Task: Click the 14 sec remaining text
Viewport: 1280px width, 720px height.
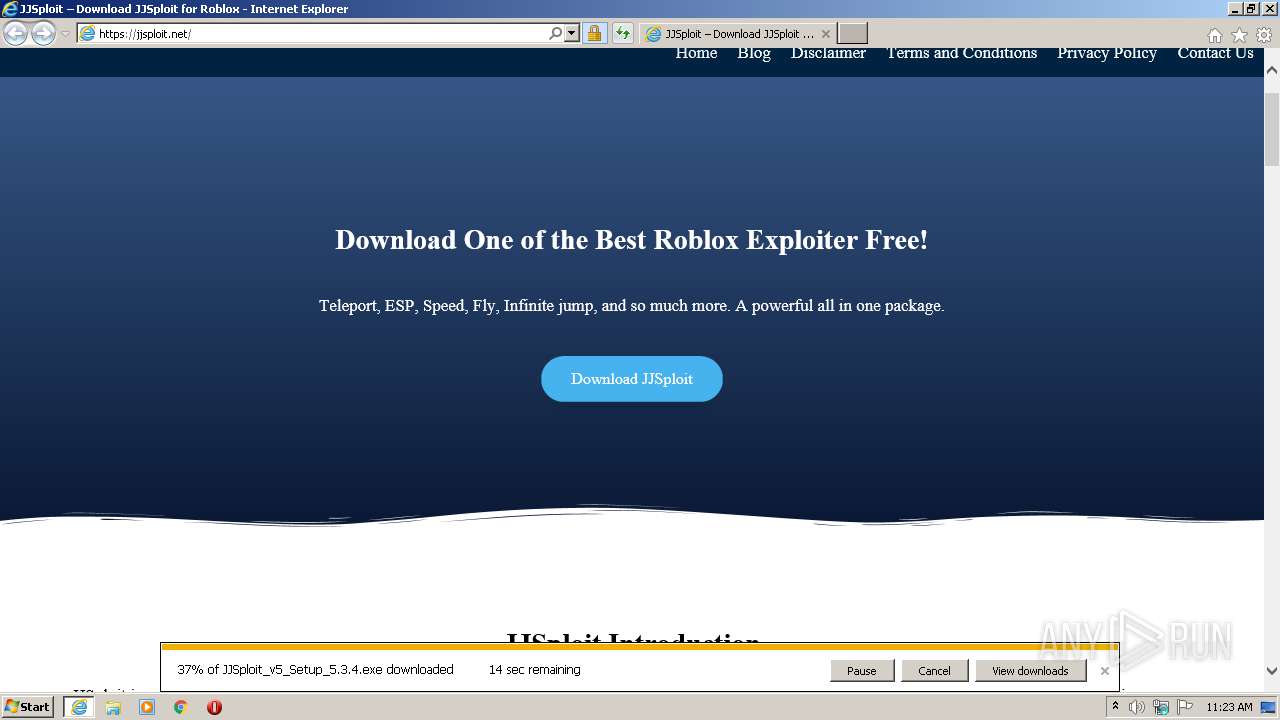Action: (x=534, y=670)
